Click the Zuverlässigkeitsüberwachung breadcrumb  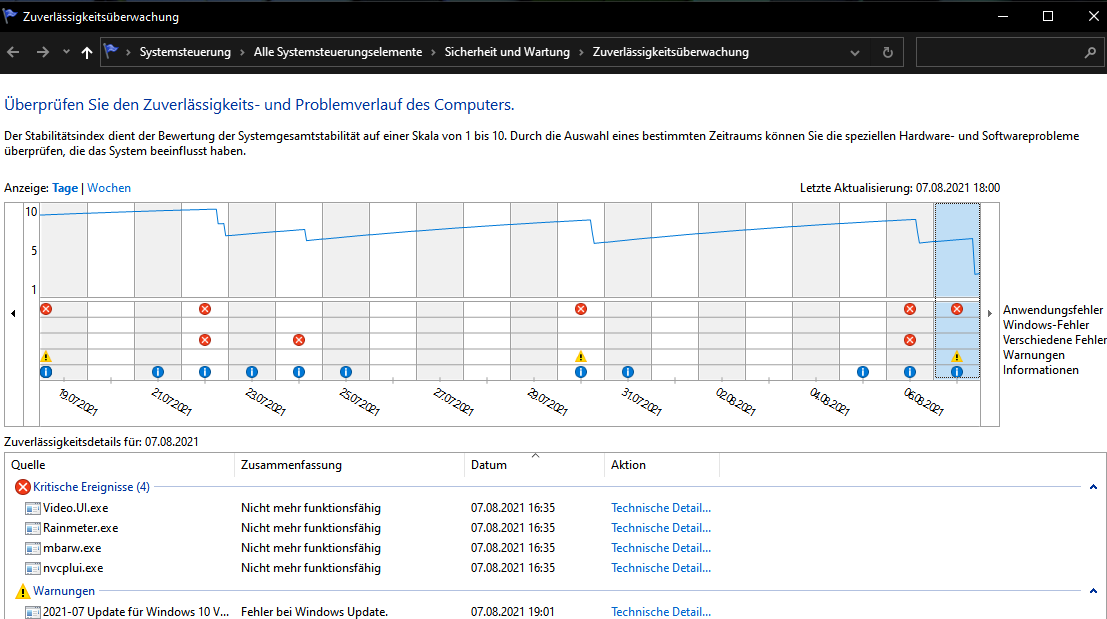[x=670, y=52]
